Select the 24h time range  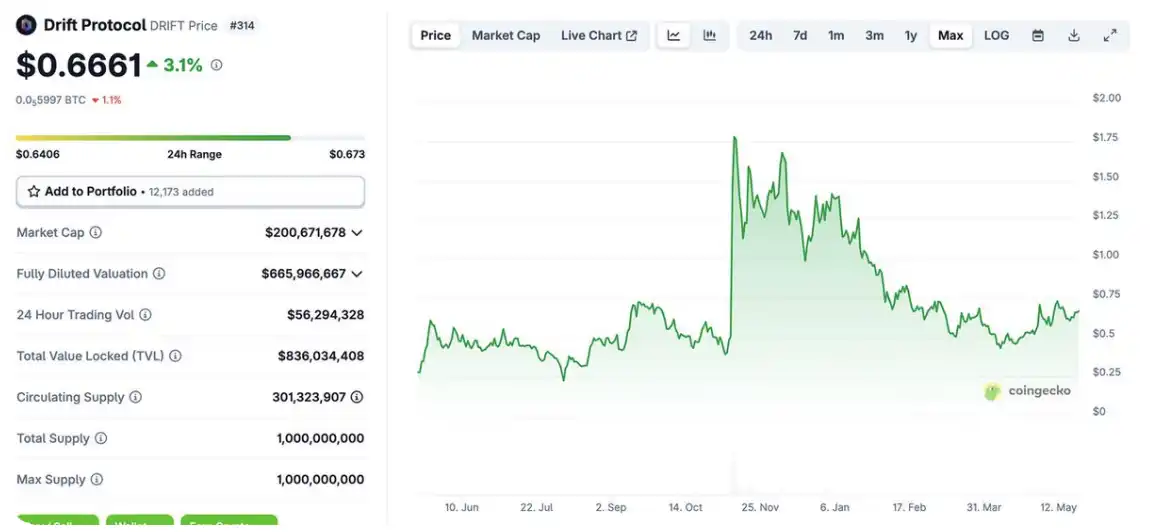coord(761,36)
